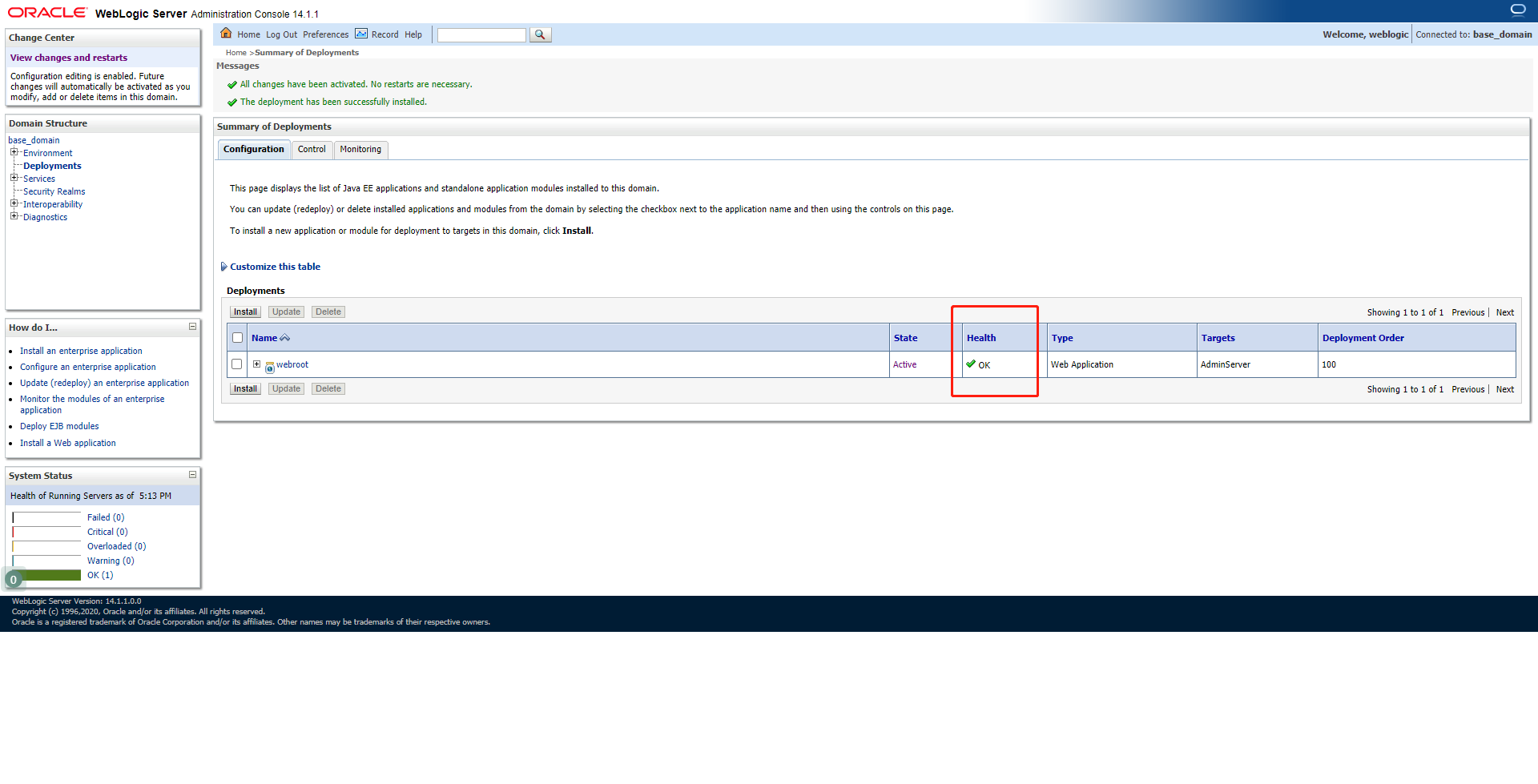Viewport: 1538px width, 784px height.
Task: Click the Record icon in toolbar
Action: click(x=361, y=34)
